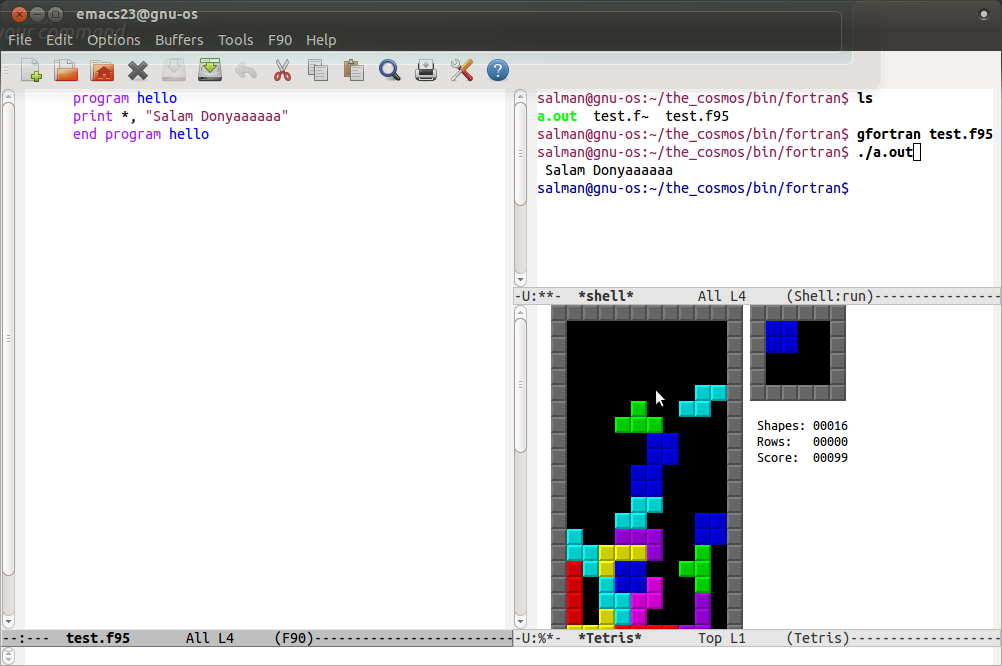Screen dimensions: 1002x666
Task: Click the new file toolbar icon
Action: click(x=31, y=70)
